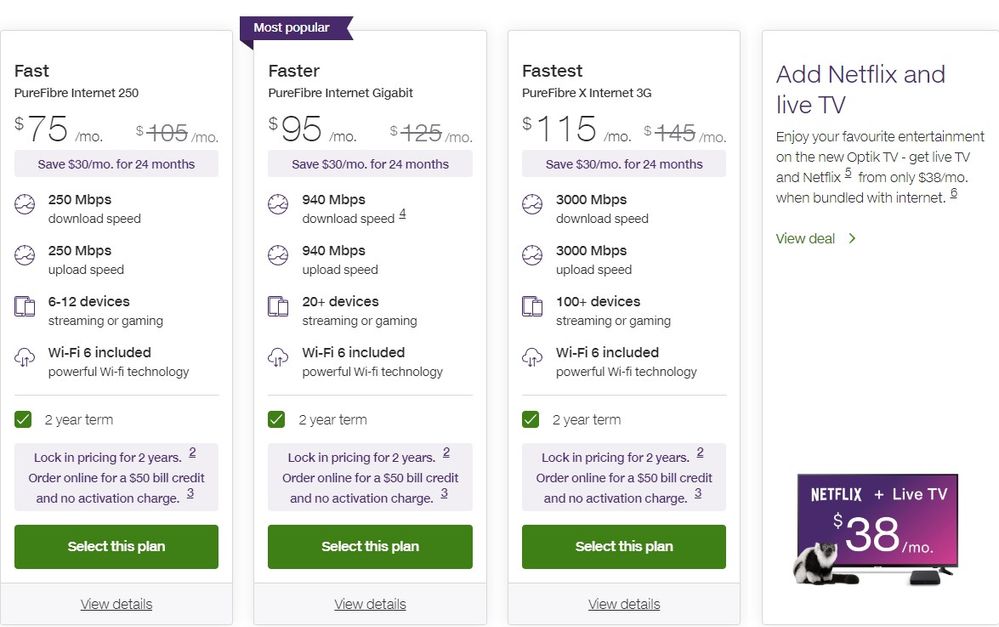Click upload speed gauge icon in Faster plan

[278, 256]
